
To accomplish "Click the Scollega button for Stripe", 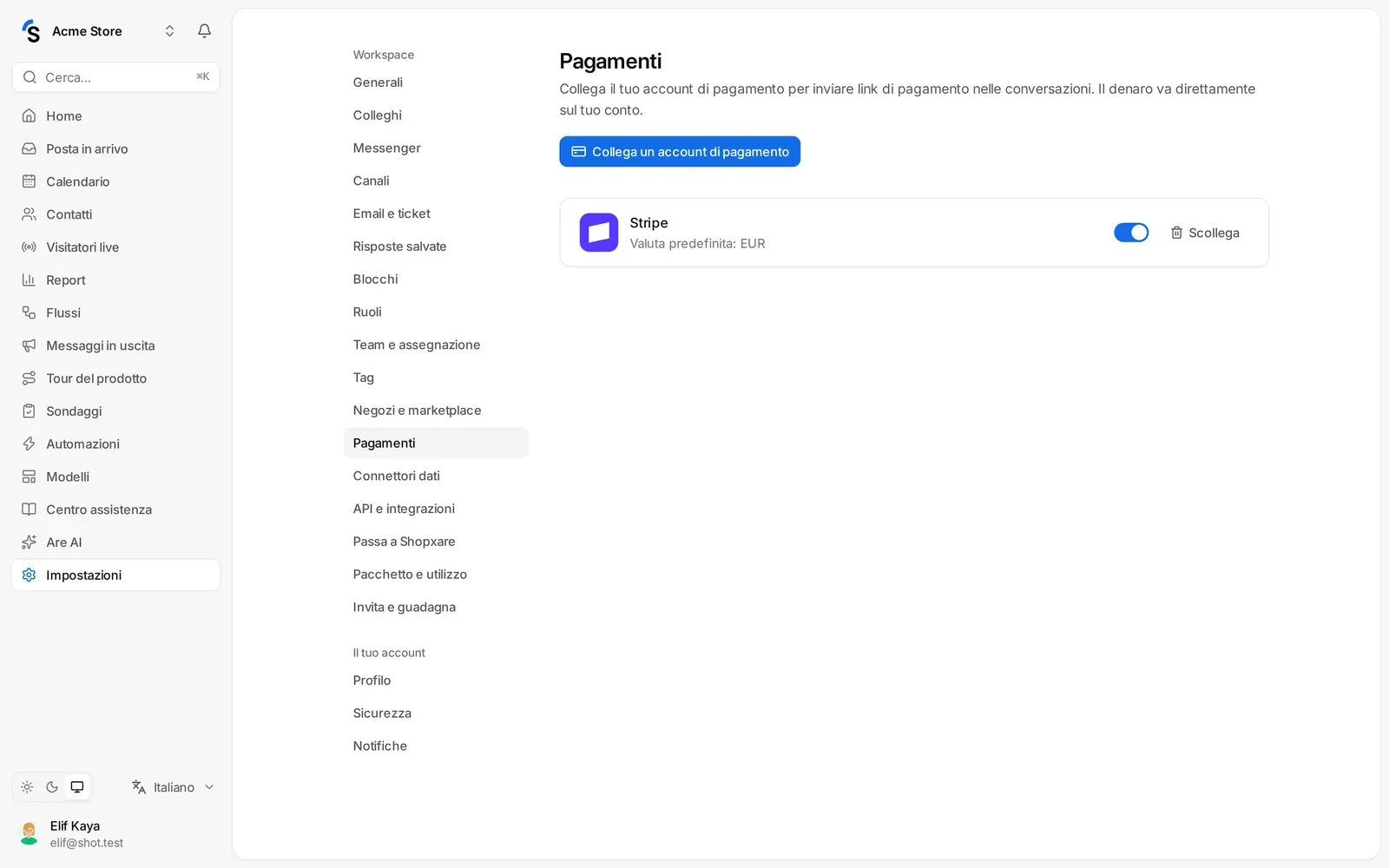I will tap(1205, 233).
